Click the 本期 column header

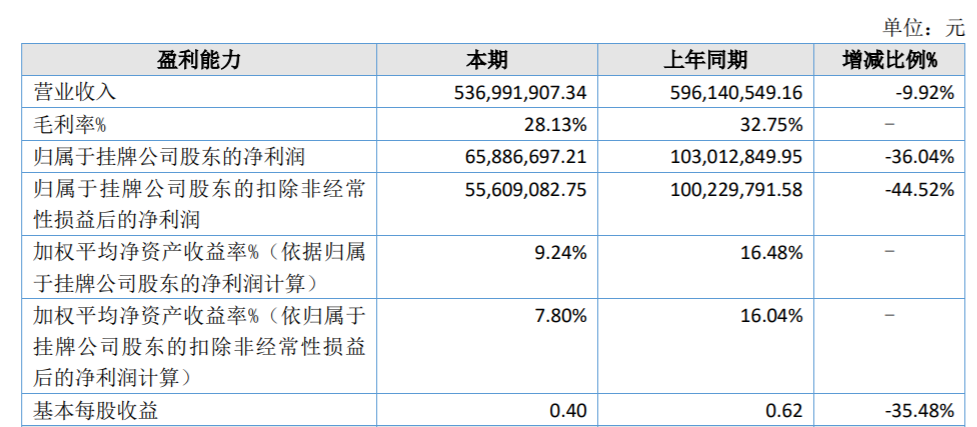point(487,60)
